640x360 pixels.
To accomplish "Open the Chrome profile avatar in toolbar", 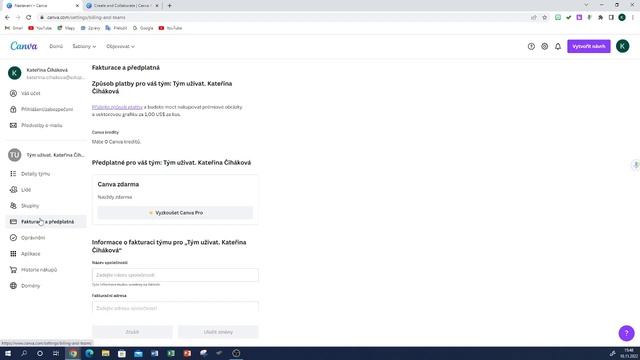I will pyautogui.click(x=622, y=18).
